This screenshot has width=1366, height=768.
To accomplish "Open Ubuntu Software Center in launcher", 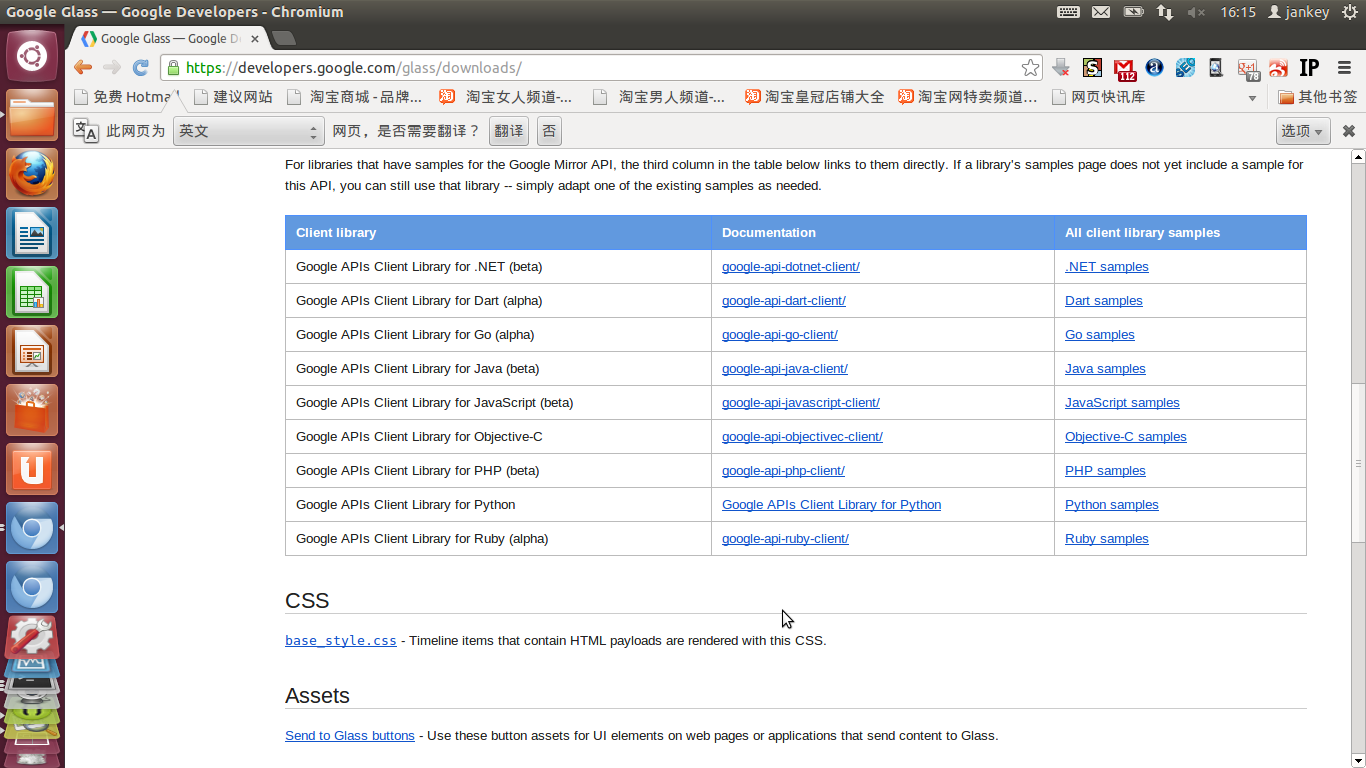I will click(32, 410).
